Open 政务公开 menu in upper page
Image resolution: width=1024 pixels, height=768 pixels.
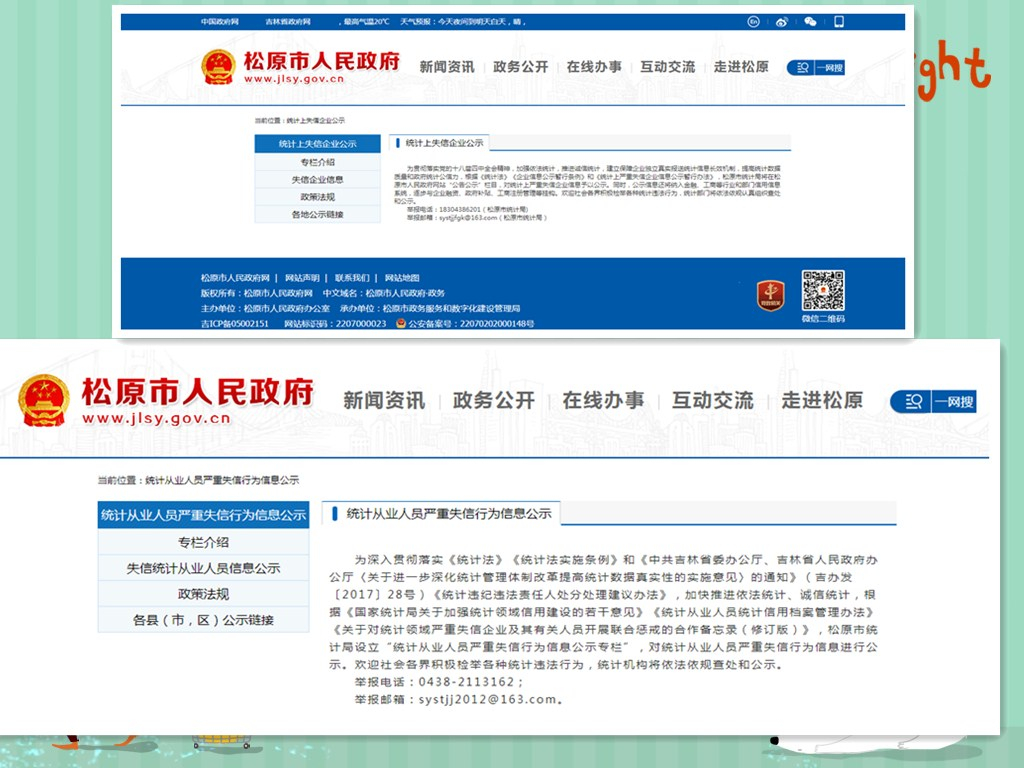520,67
